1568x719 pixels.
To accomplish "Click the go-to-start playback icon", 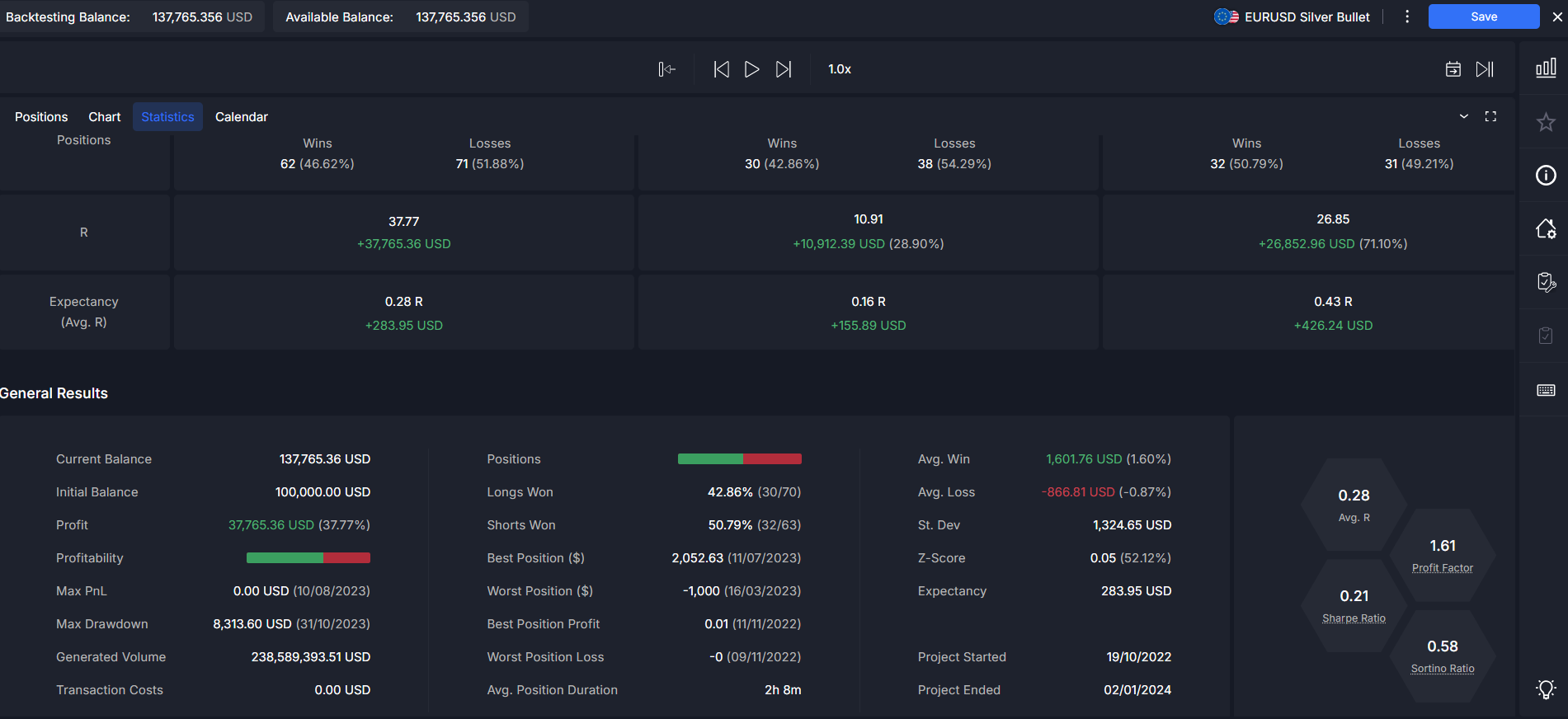I will [666, 69].
